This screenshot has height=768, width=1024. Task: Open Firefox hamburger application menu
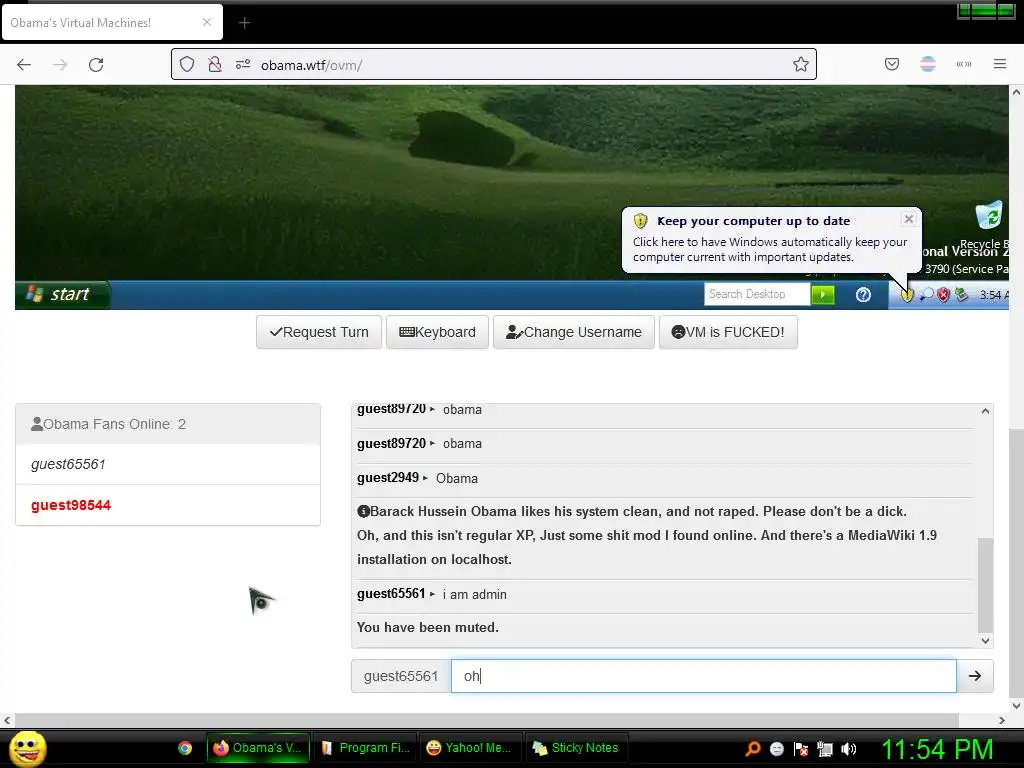pyautogui.click(x=999, y=64)
